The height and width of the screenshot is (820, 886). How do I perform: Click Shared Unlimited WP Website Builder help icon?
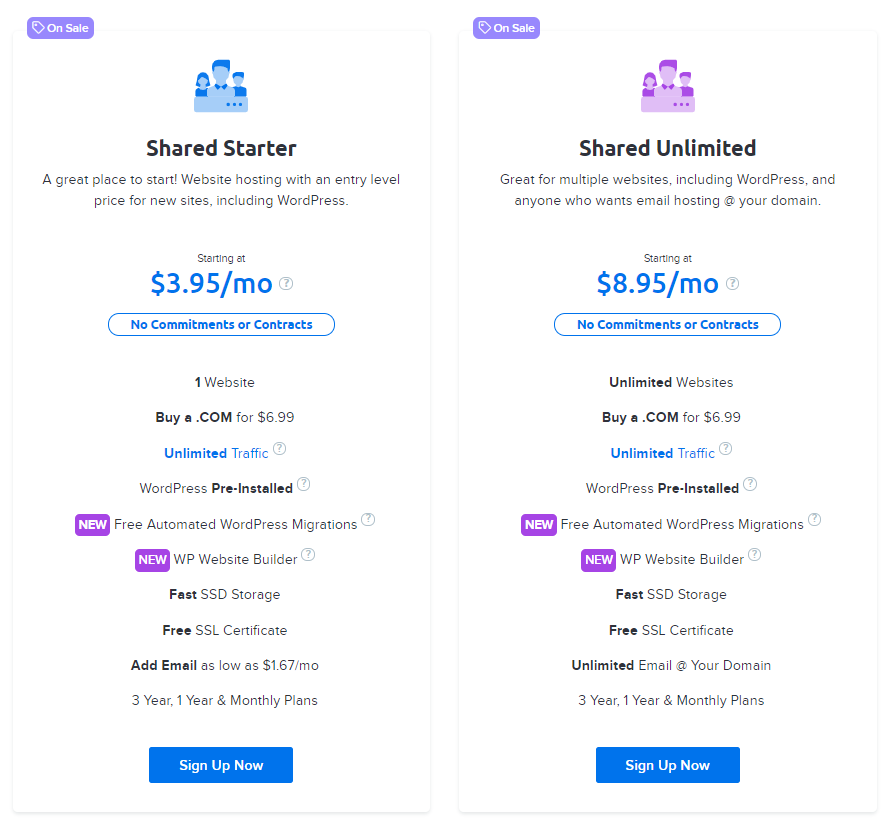coord(755,555)
